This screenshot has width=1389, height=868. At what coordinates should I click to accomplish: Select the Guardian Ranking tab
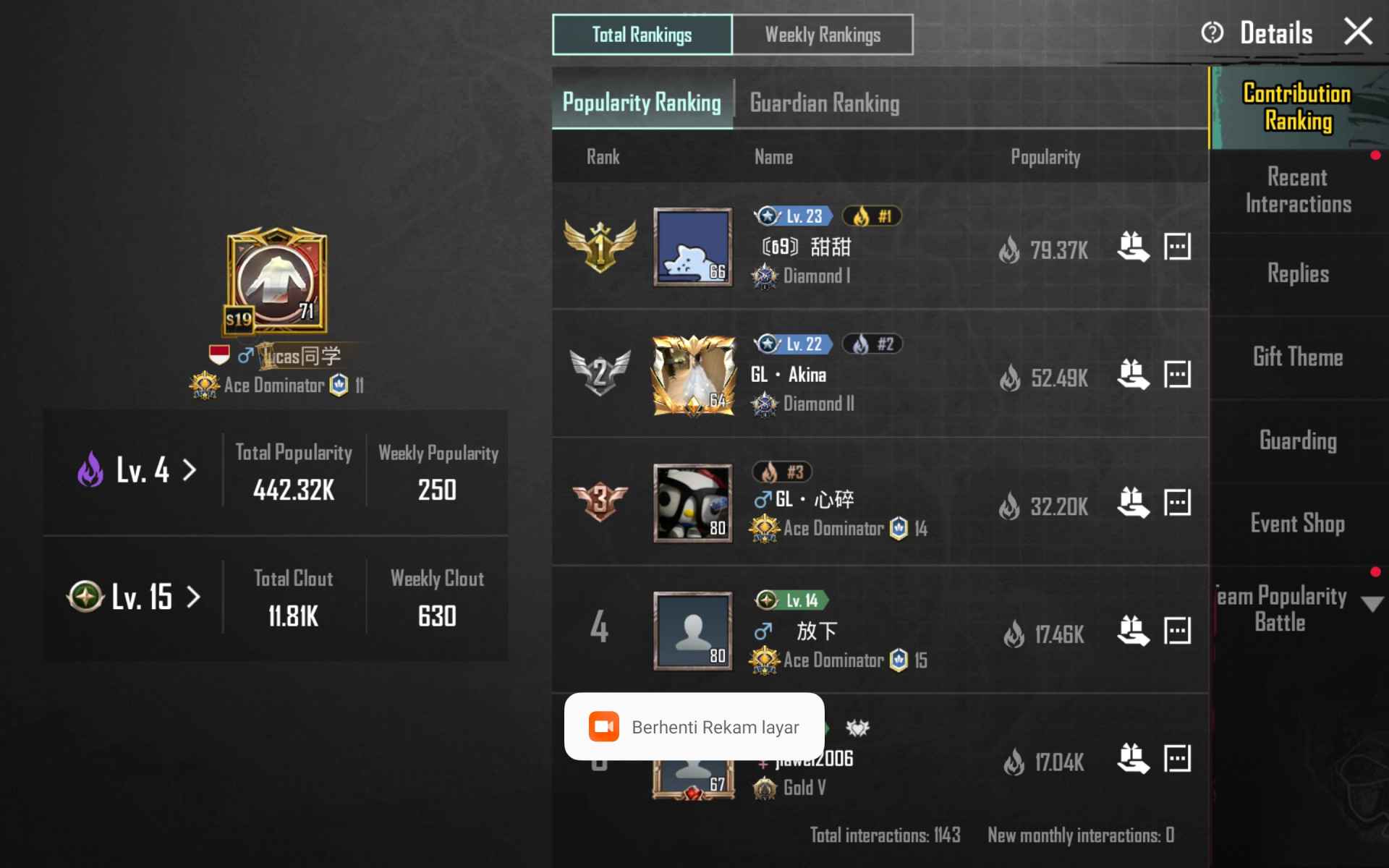tap(825, 103)
